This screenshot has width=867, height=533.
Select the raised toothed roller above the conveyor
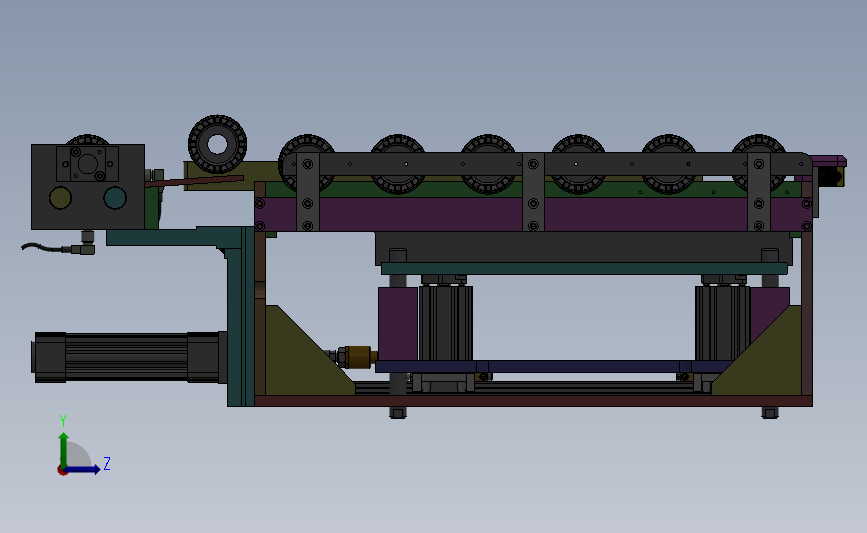click(217, 144)
